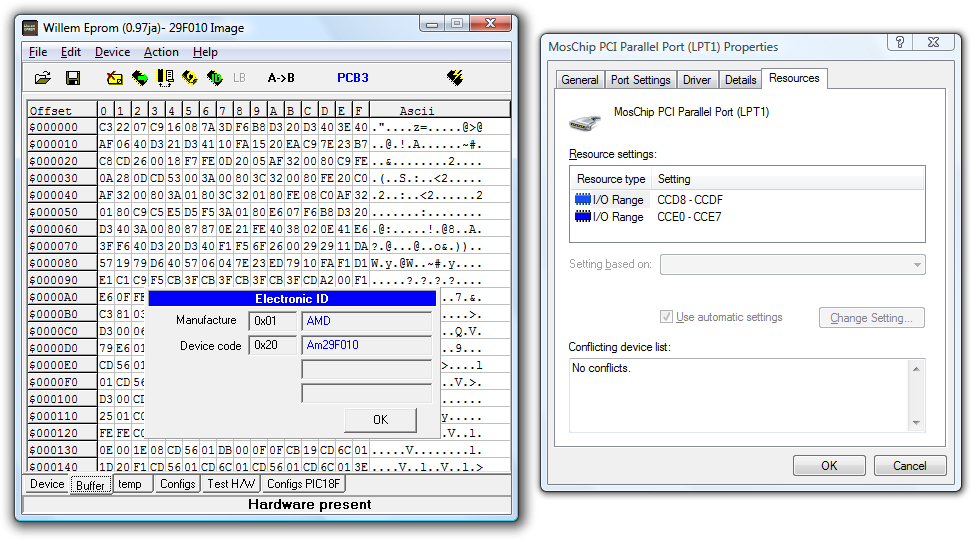Open the Help menu
The width and height of the screenshot is (971, 540).
[205, 52]
